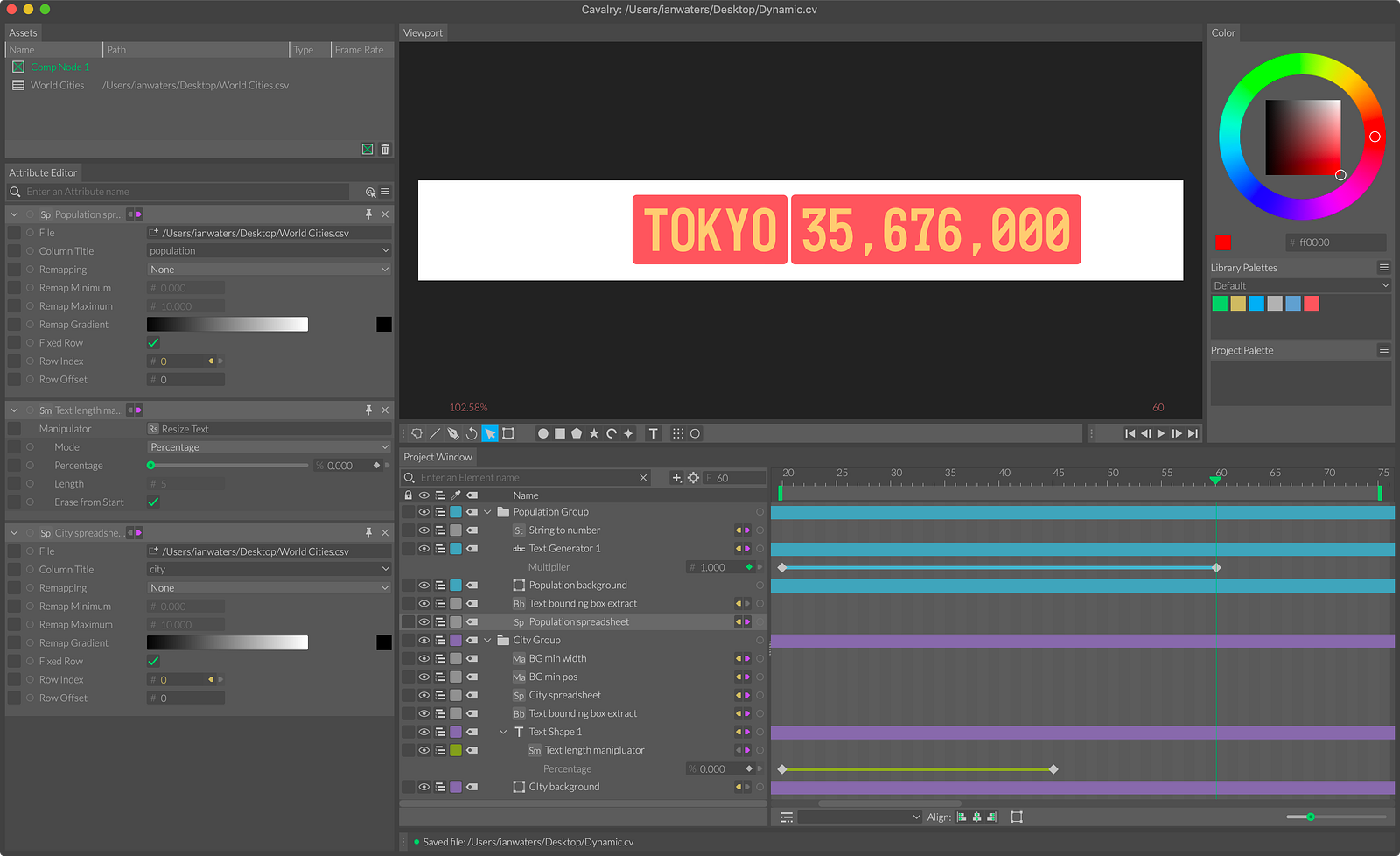Image resolution: width=1400 pixels, height=856 pixels.
Task: Toggle the Erase from Start checkbox
Action: coord(154,502)
